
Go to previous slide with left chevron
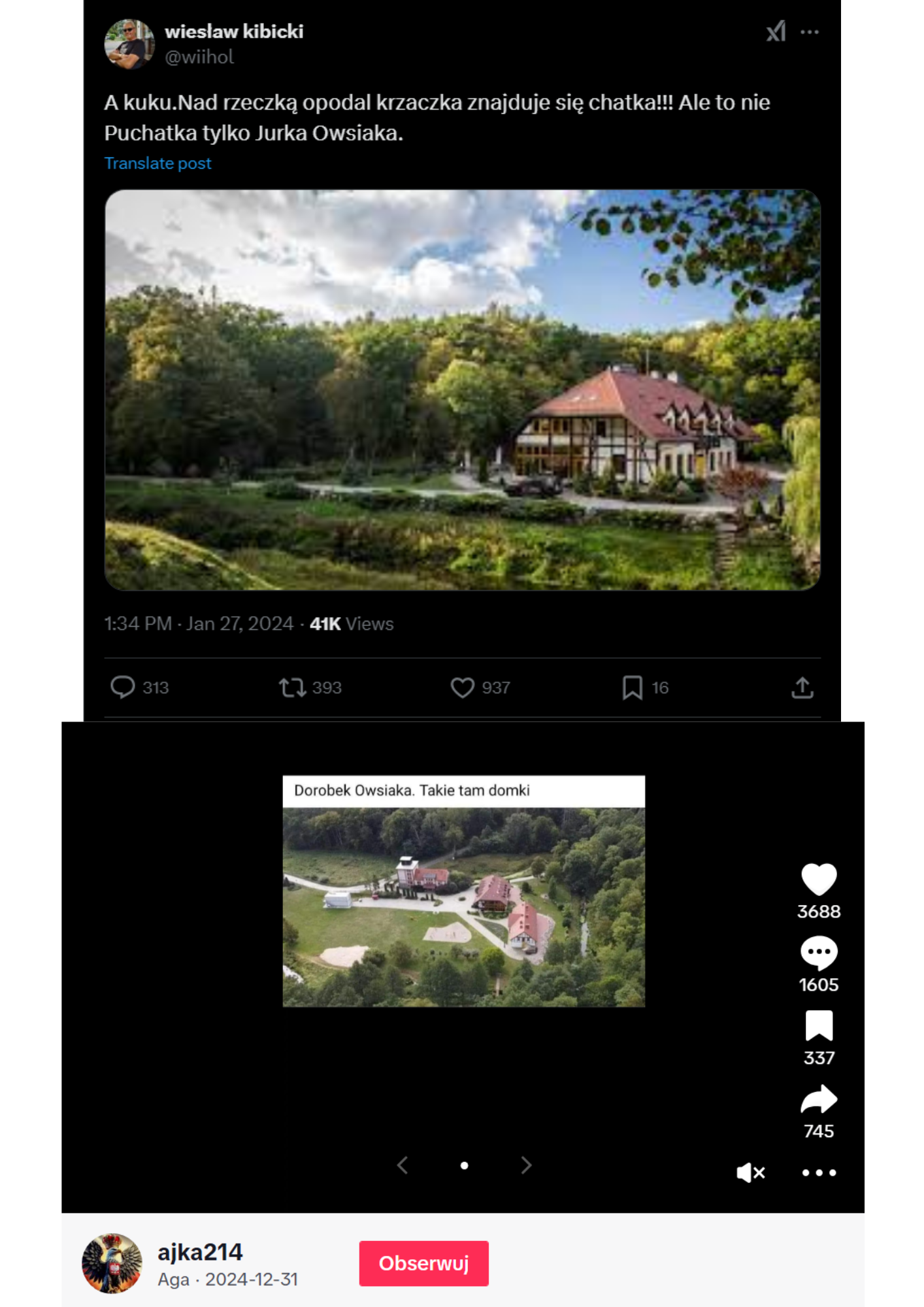[x=403, y=1165]
